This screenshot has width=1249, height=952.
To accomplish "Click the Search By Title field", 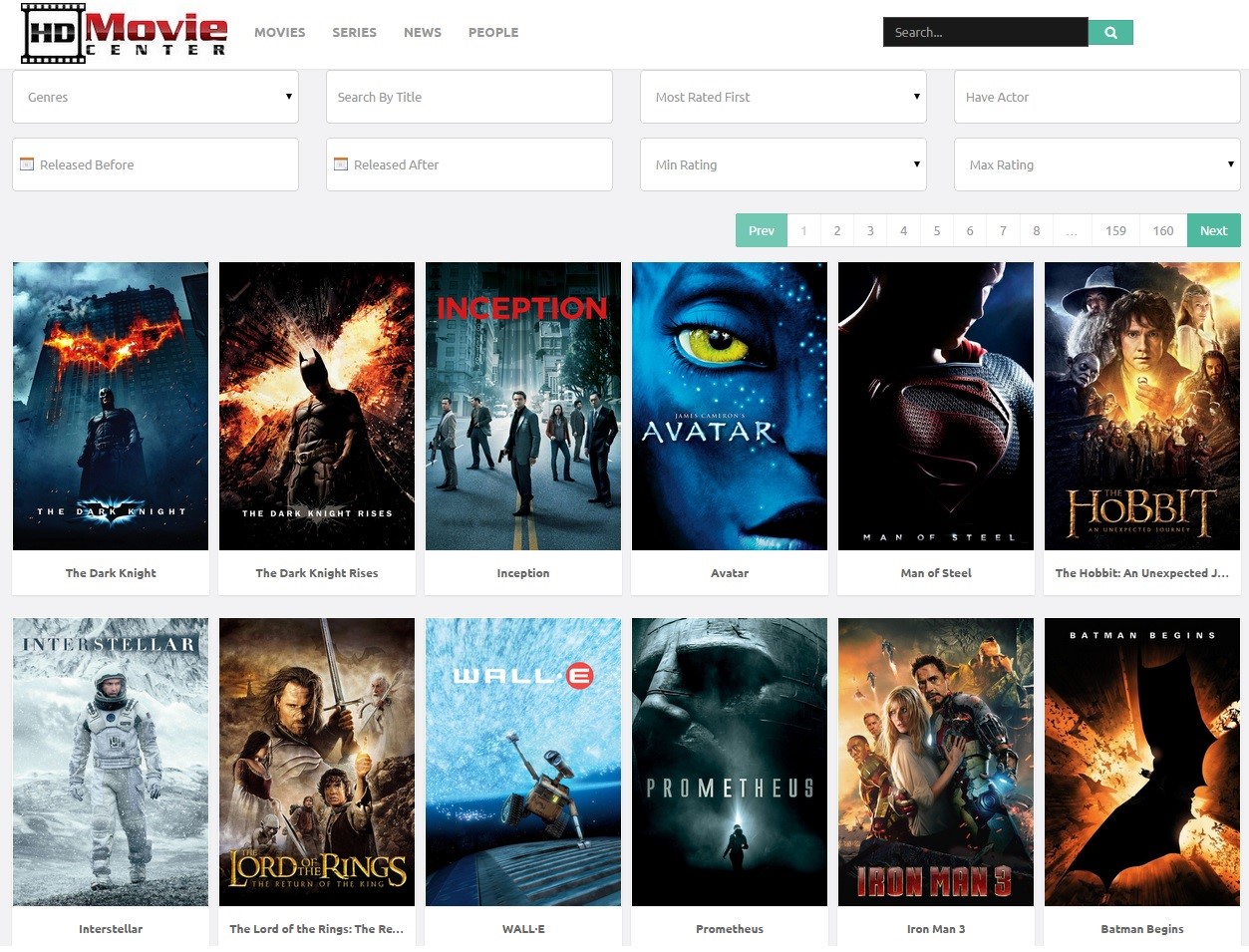I will 468,97.
